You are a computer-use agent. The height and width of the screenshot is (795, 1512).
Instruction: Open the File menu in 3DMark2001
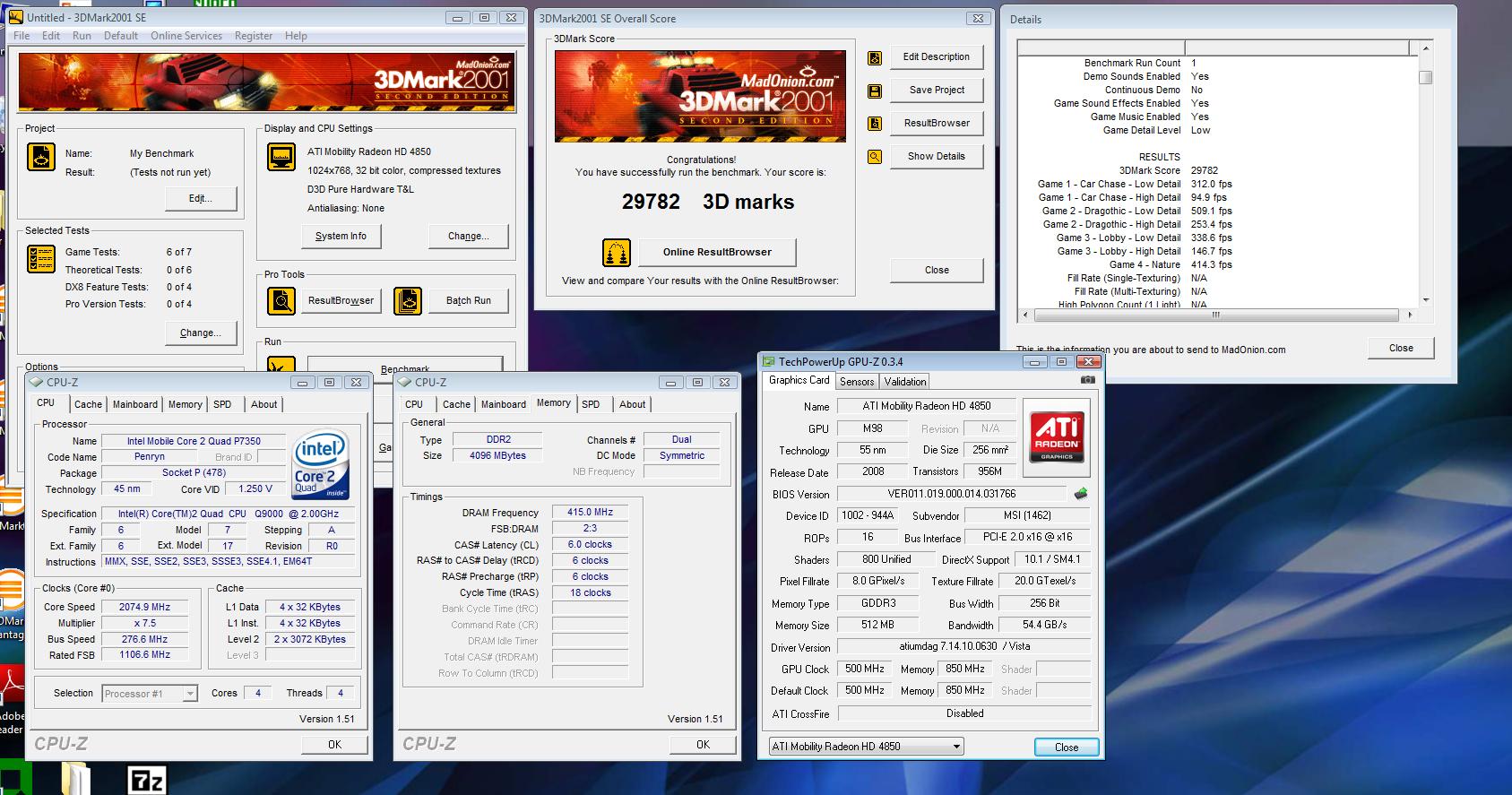22,36
